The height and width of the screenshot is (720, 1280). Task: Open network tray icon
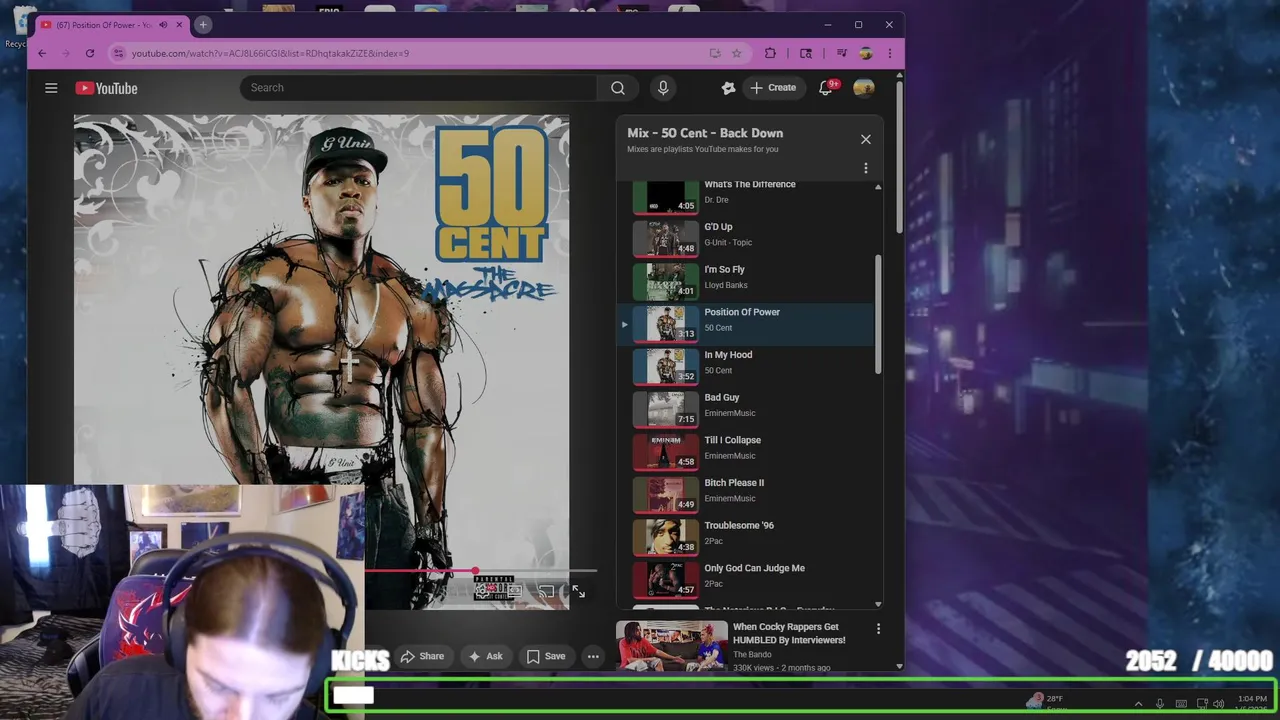coord(1202,704)
